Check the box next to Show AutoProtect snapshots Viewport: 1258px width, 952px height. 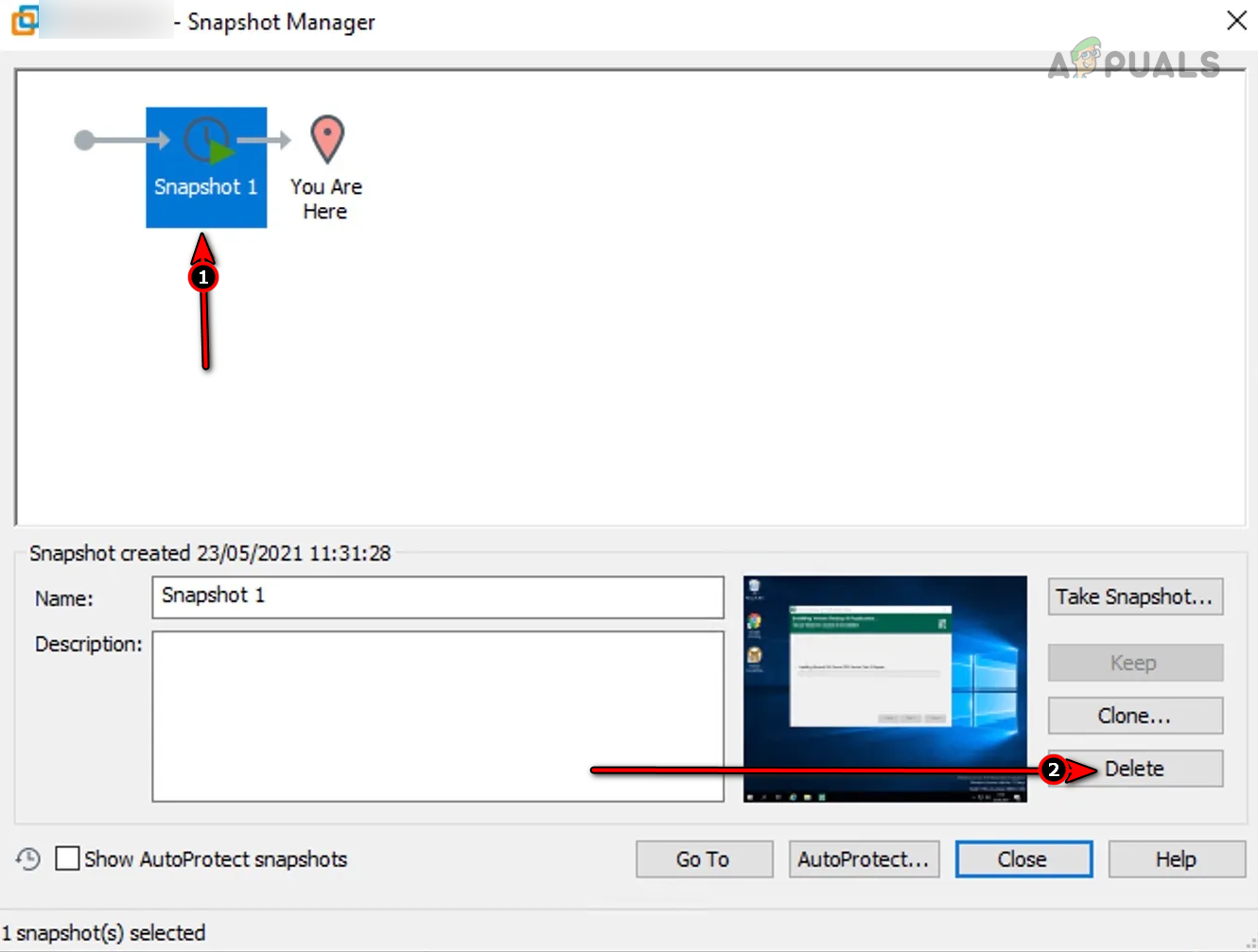click(67, 858)
